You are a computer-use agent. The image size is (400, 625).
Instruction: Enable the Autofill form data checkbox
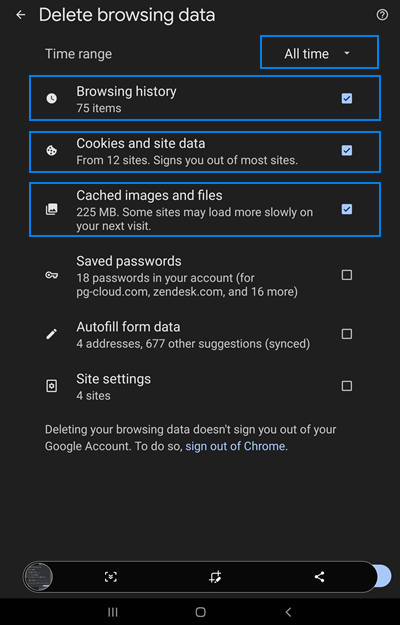347,334
